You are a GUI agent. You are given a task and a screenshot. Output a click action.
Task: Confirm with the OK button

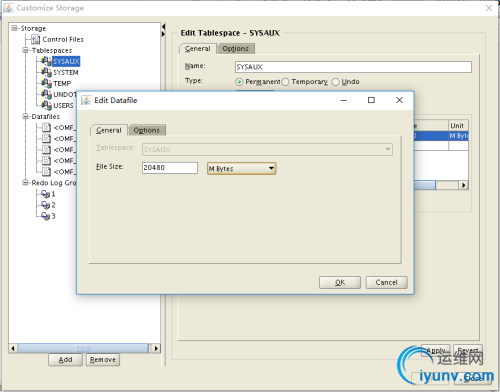tap(340, 282)
